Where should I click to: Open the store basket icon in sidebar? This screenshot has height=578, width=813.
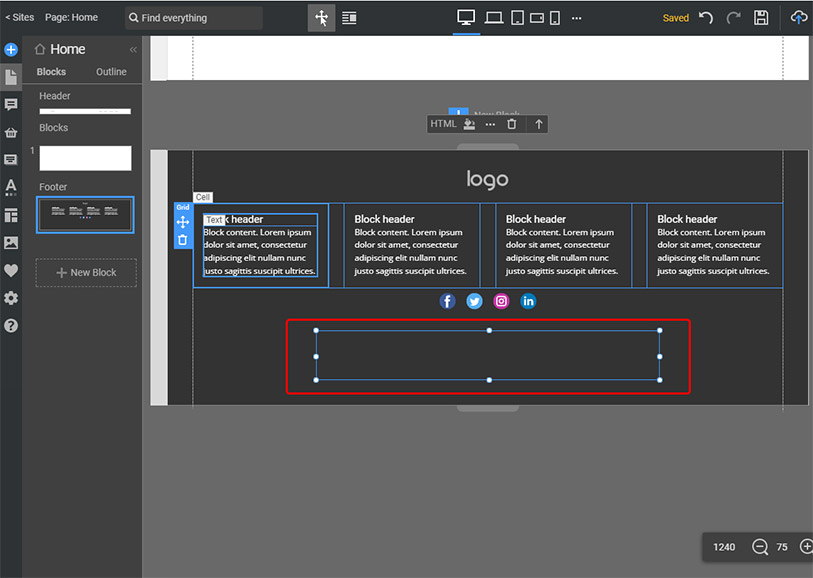tap(11, 132)
